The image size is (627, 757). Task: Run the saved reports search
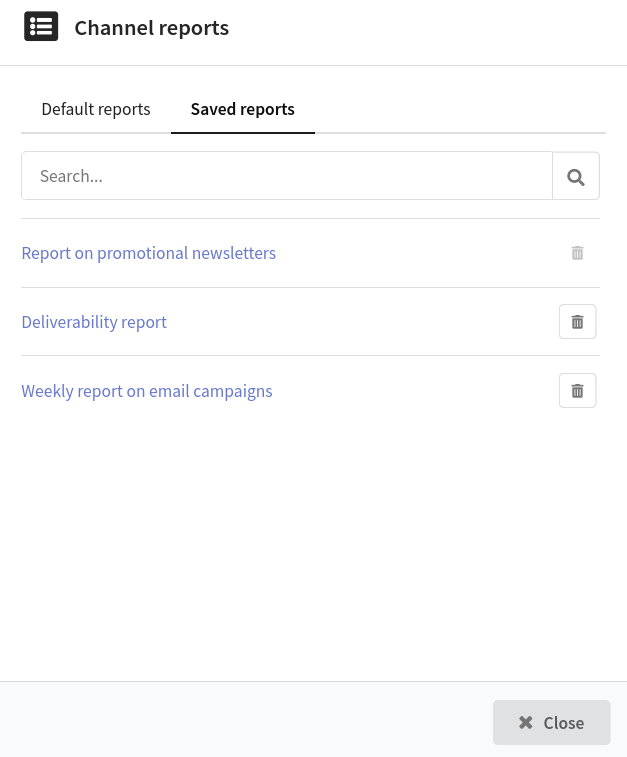[x=576, y=176]
